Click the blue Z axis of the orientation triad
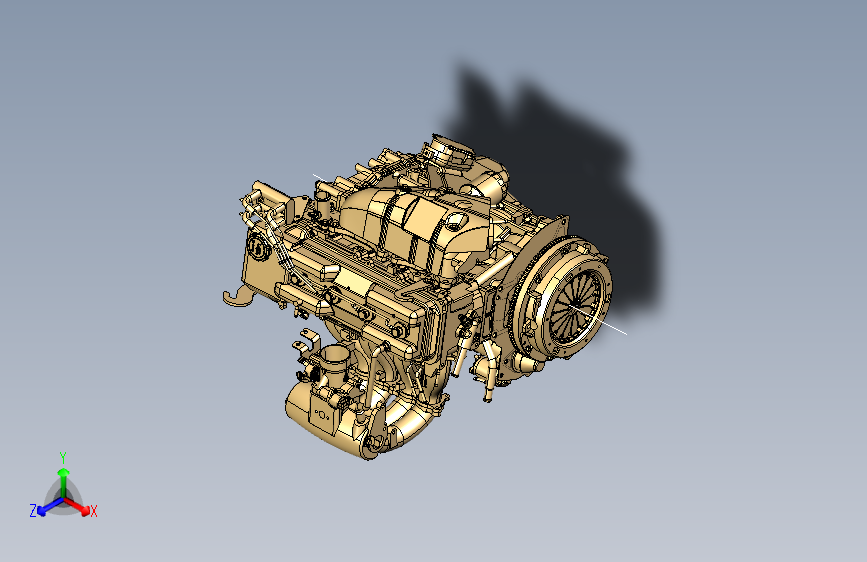Viewport: 867px width, 562px height. tap(51, 507)
